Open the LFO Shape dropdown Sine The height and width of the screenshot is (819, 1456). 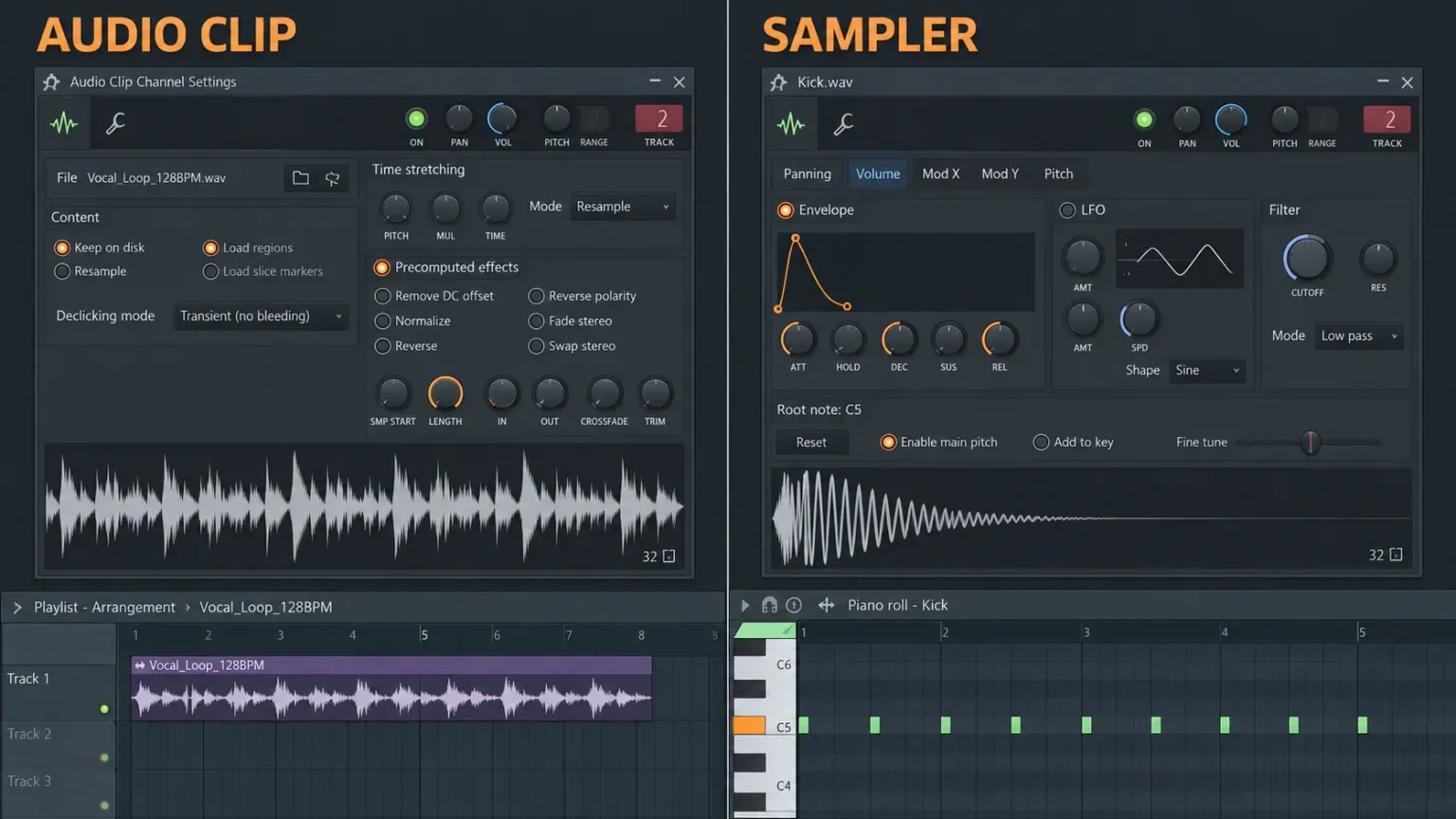point(1207,371)
